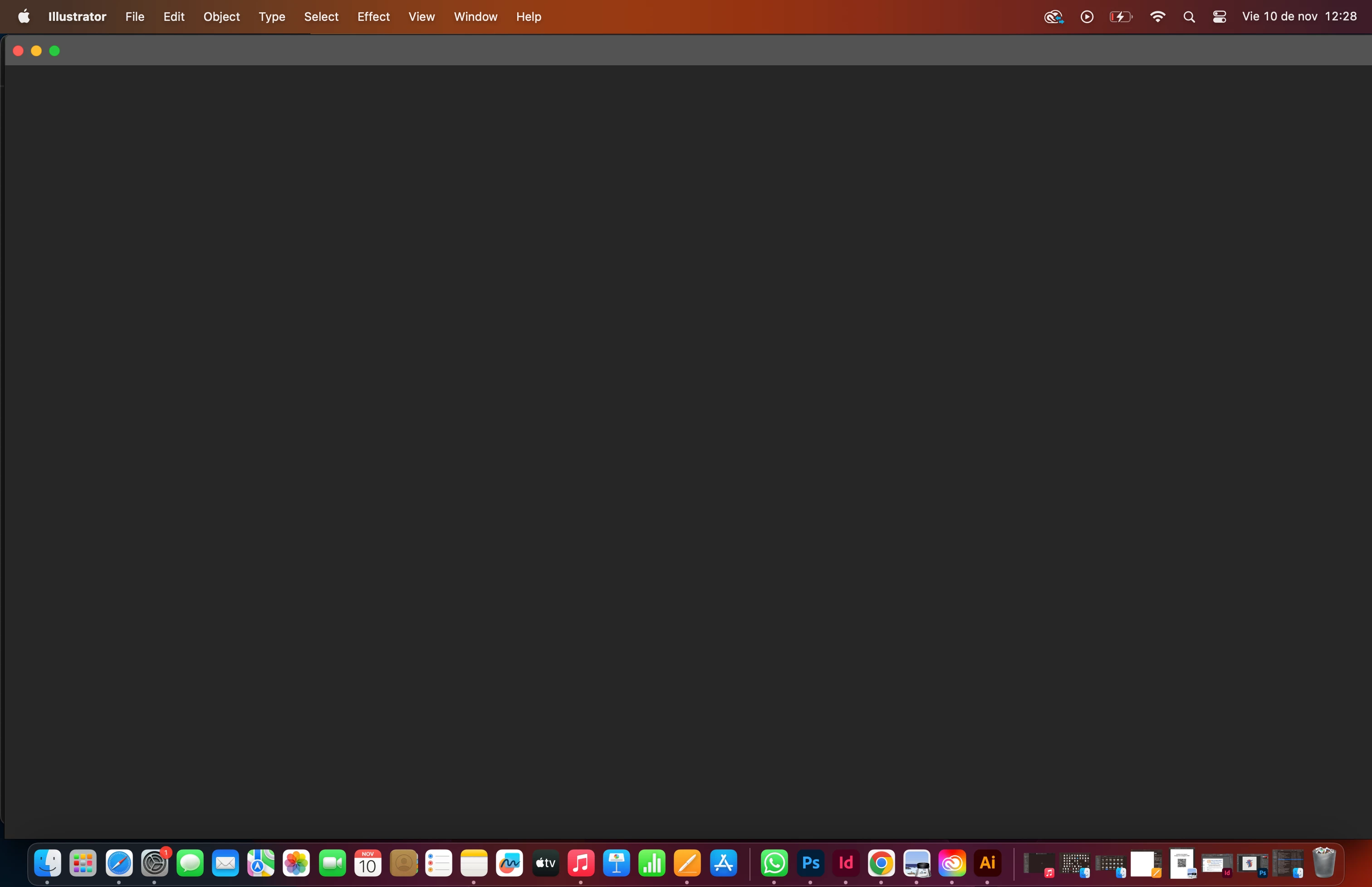This screenshot has height=887, width=1372.
Task: Open Spotlight search magnifier icon
Action: click(1188, 17)
